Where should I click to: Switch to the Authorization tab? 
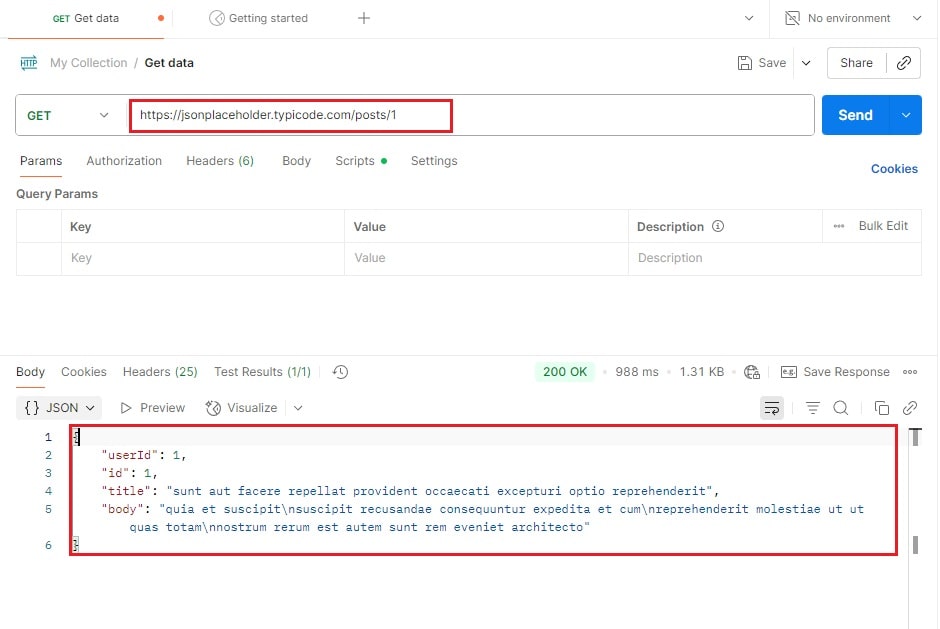(124, 161)
